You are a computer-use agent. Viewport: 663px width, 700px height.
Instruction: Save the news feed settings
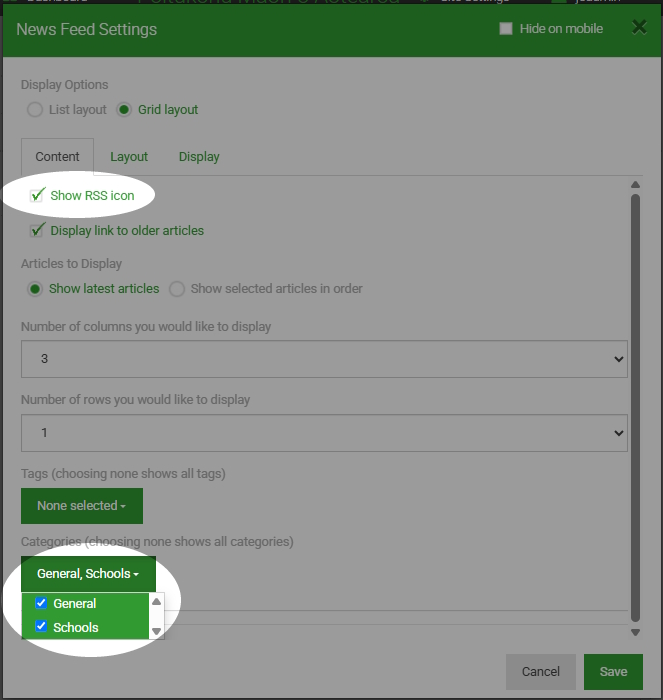(613, 671)
